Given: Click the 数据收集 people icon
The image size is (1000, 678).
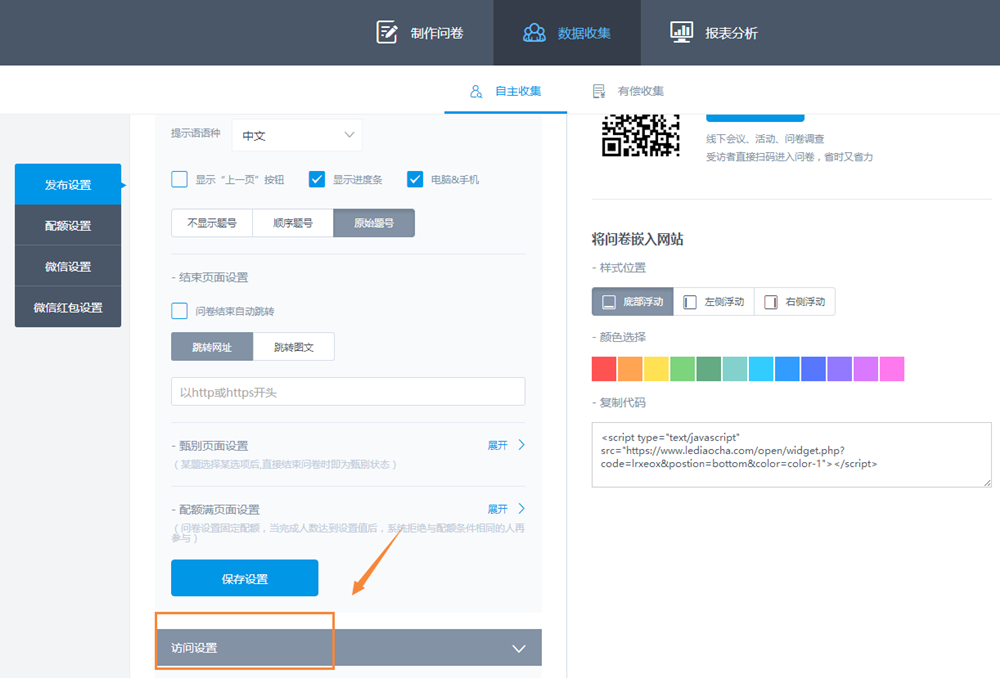Looking at the screenshot, I should point(534,33).
